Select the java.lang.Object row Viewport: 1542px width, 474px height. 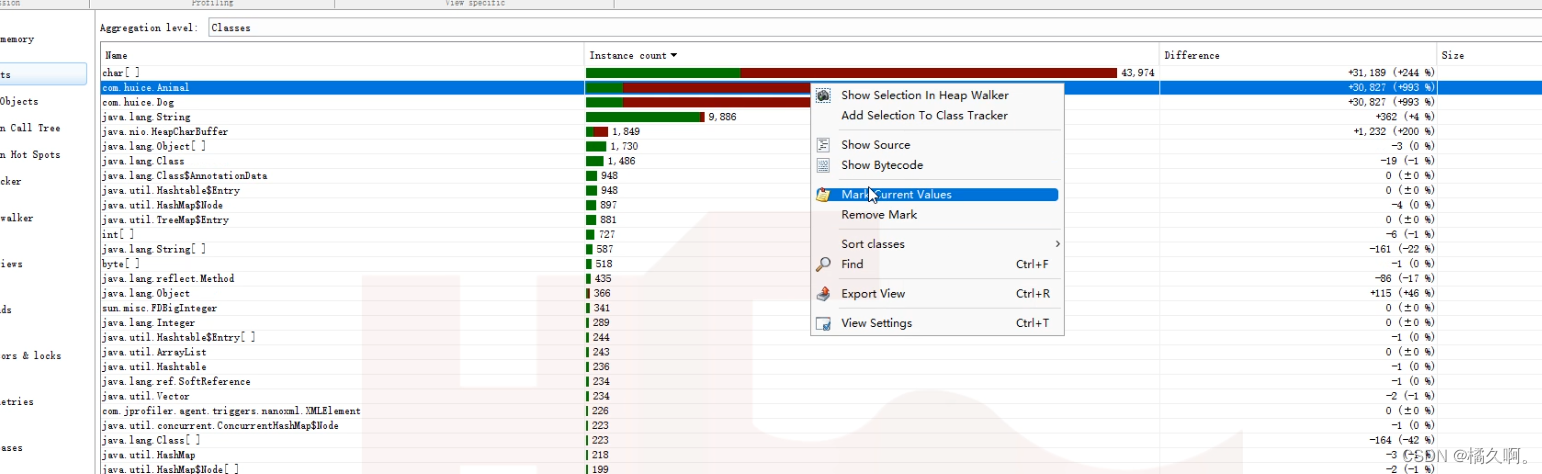tap(821, 293)
